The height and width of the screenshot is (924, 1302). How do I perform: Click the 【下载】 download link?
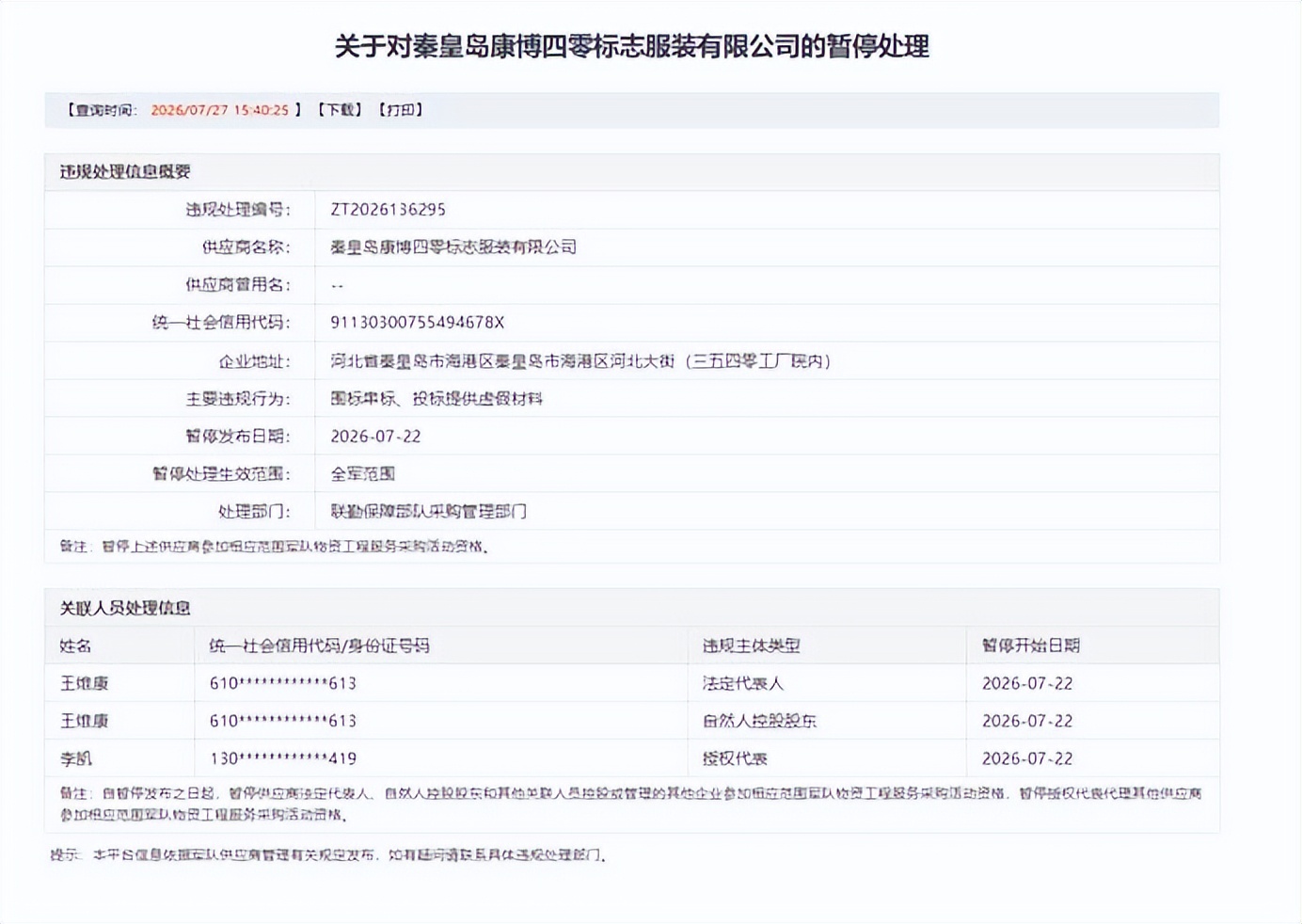[340, 110]
